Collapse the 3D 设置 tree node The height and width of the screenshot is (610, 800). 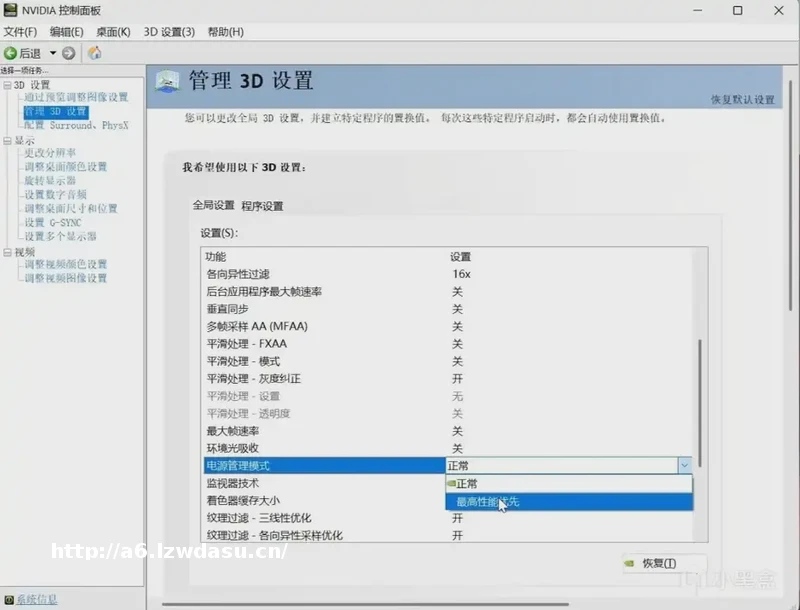(7, 85)
